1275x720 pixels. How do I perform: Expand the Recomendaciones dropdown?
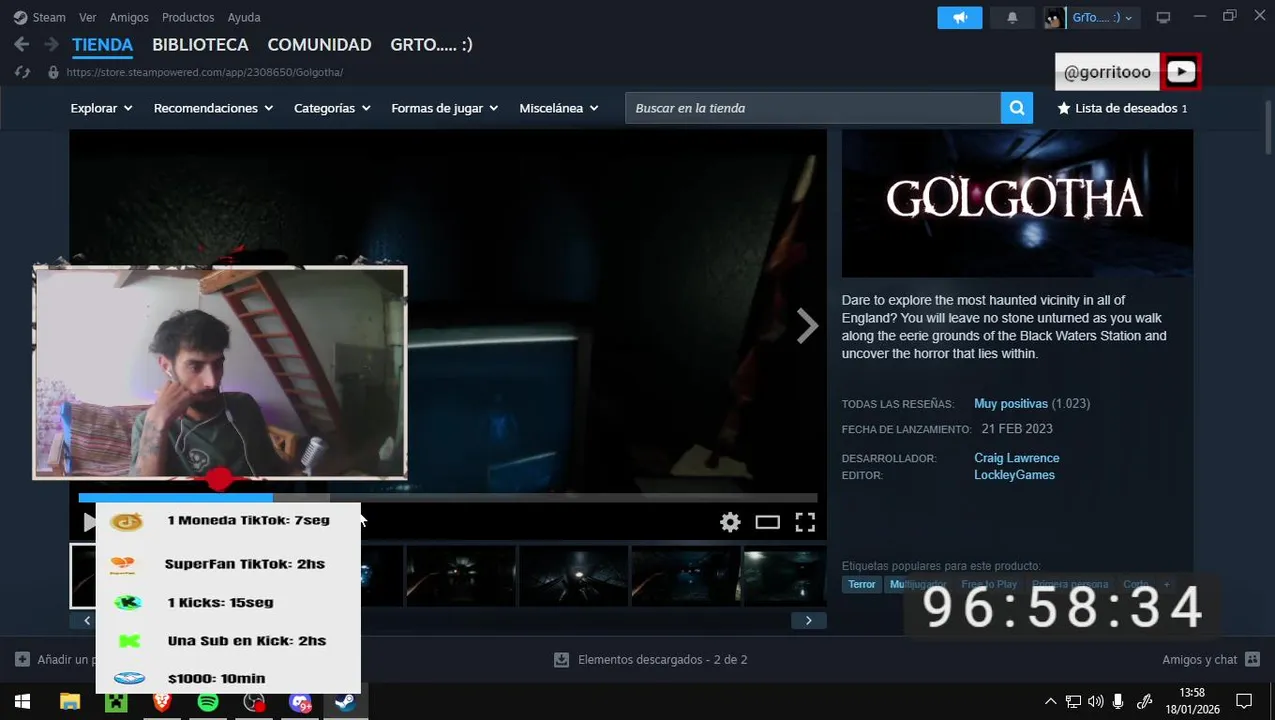213,108
